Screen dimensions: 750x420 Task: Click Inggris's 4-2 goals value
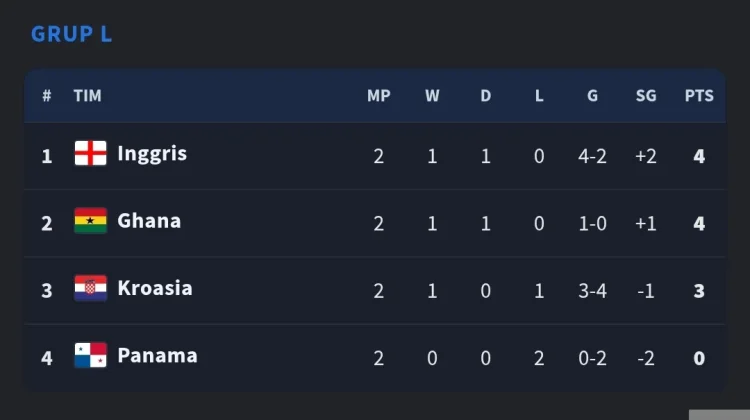(x=592, y=156)
